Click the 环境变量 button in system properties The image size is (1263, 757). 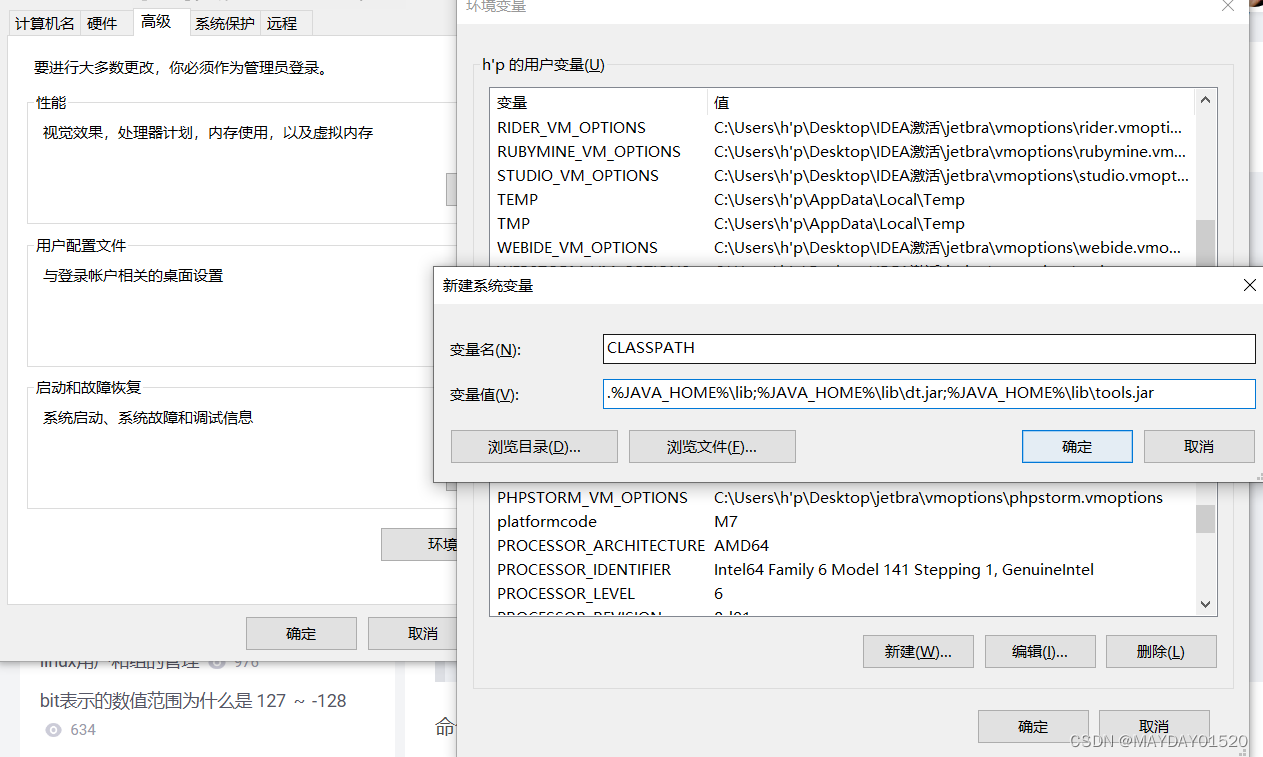pyautogui.click(x=419, y=545)
